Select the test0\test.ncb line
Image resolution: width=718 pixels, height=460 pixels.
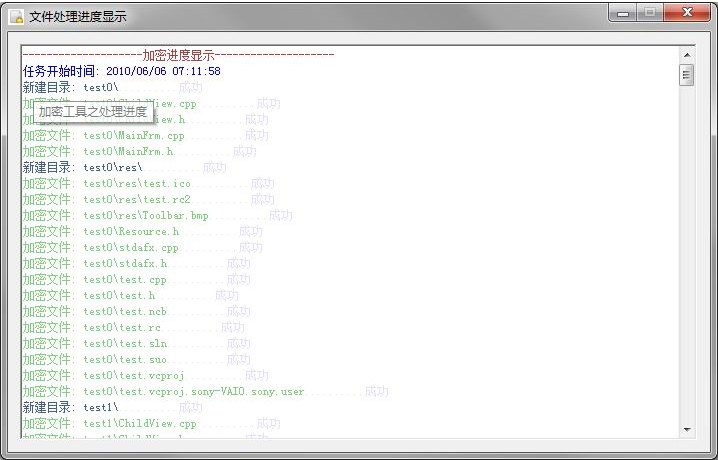[x=137, y=312]
